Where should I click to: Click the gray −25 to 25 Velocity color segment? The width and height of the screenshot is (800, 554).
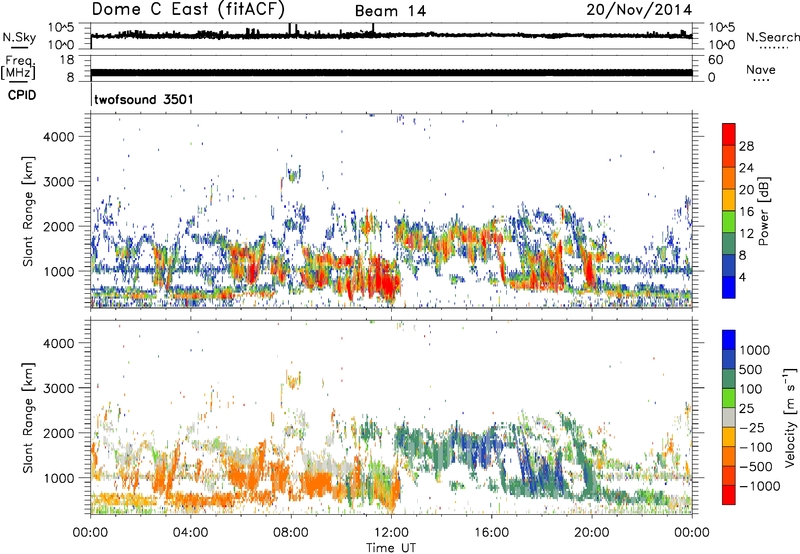[729, 418]
